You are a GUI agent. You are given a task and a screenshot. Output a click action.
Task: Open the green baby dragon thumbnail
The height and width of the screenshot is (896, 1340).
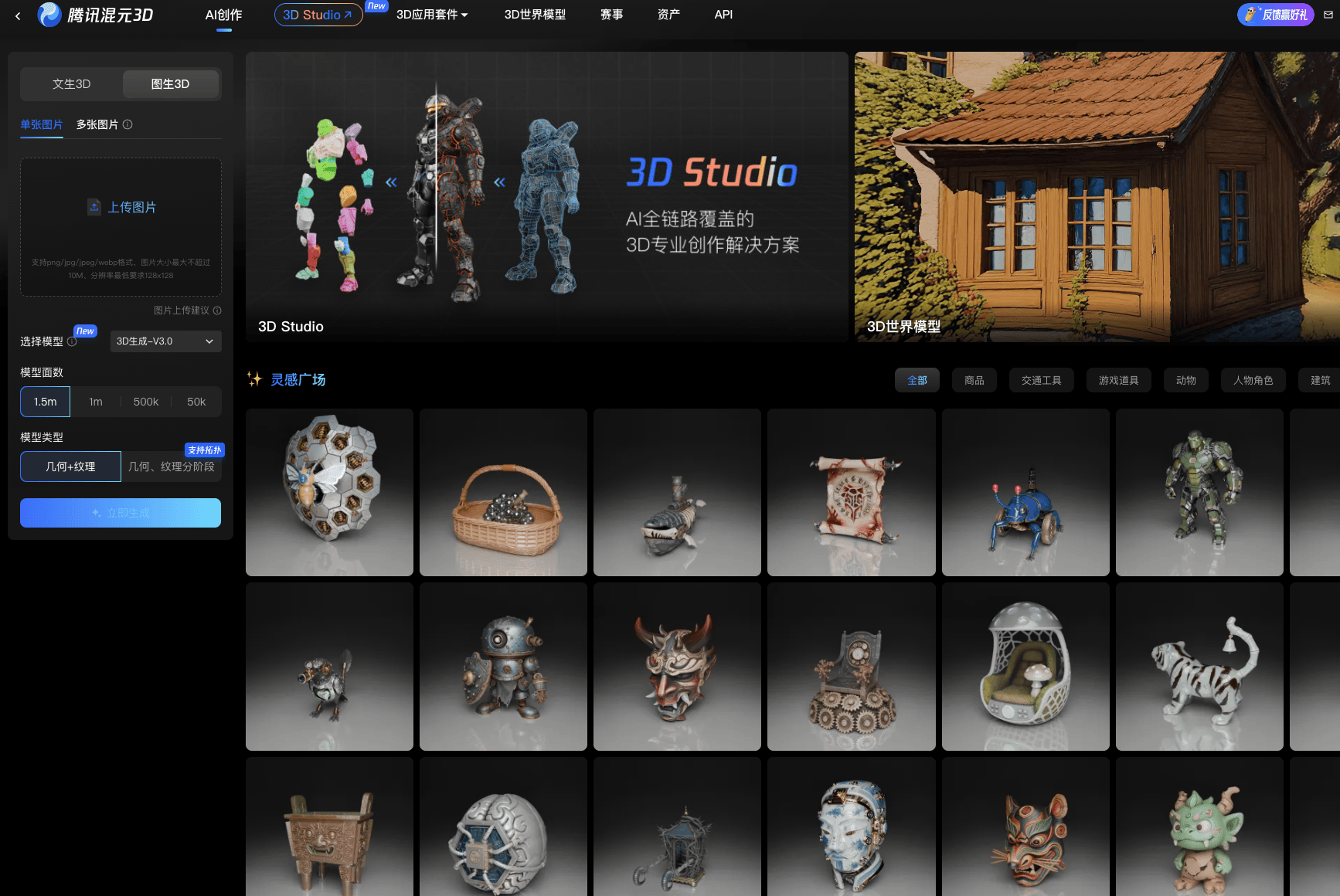1199,826
